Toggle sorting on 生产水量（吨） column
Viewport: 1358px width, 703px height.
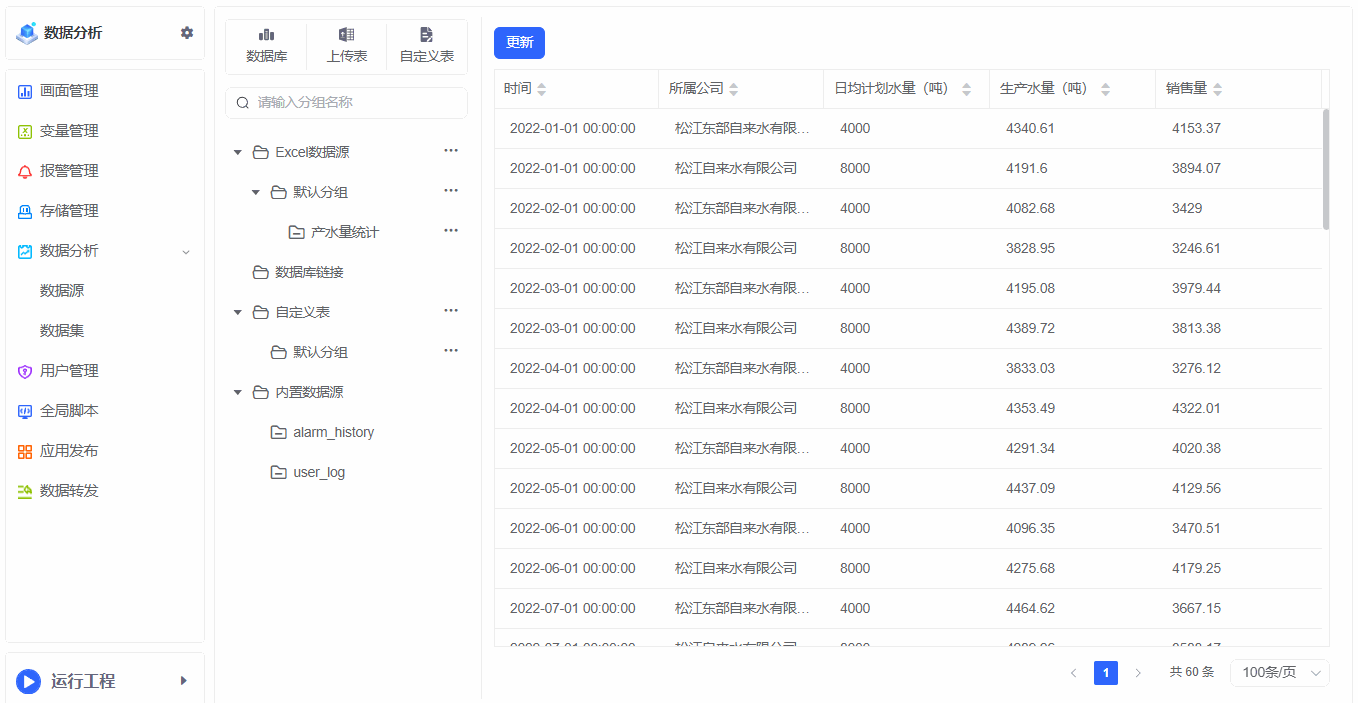coord(1105,90)
